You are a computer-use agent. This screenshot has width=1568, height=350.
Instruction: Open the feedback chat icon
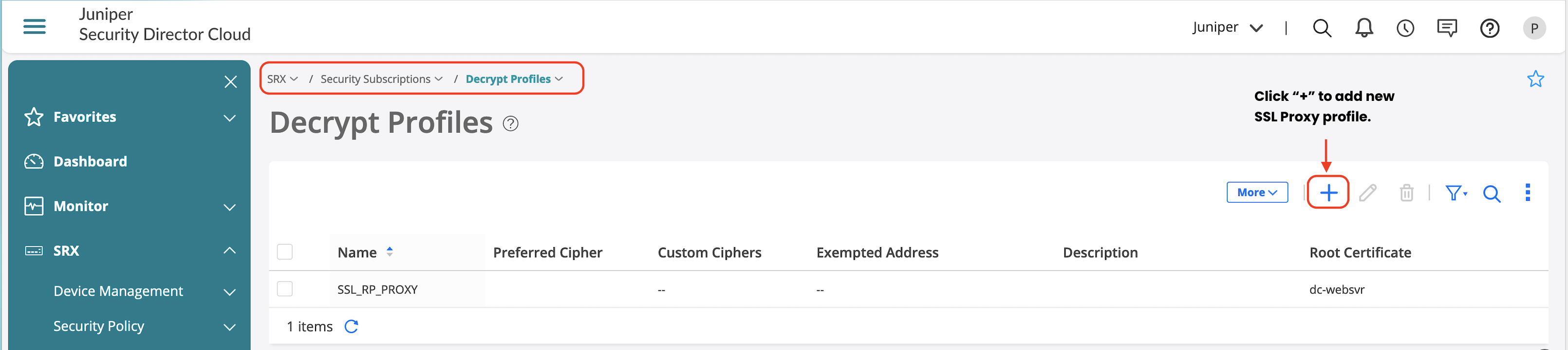[x=1446, y=28]
